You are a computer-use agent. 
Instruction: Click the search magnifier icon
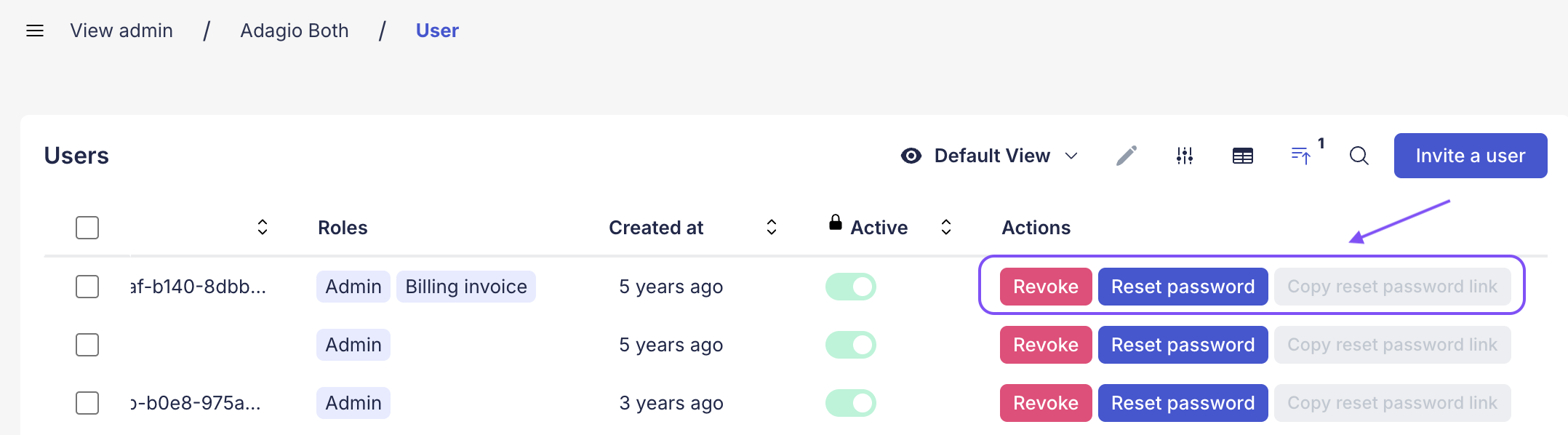point(1359,156)
